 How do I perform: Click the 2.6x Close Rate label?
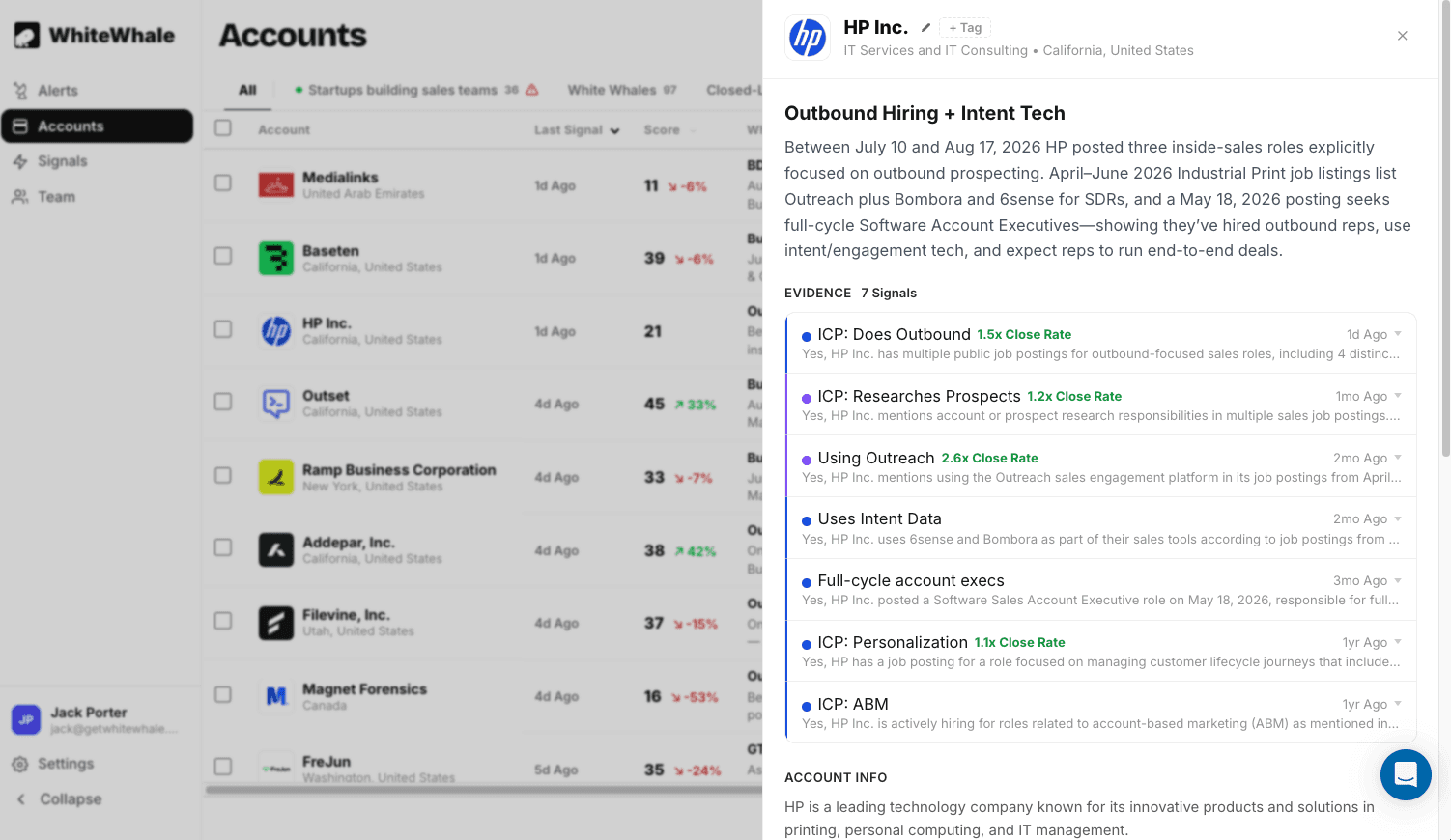point(990,459)
